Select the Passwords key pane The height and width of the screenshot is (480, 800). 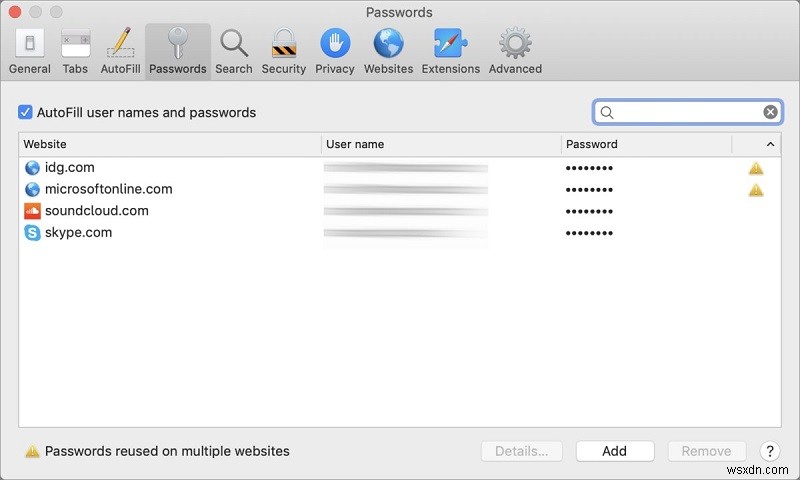(x=178, y=52)
